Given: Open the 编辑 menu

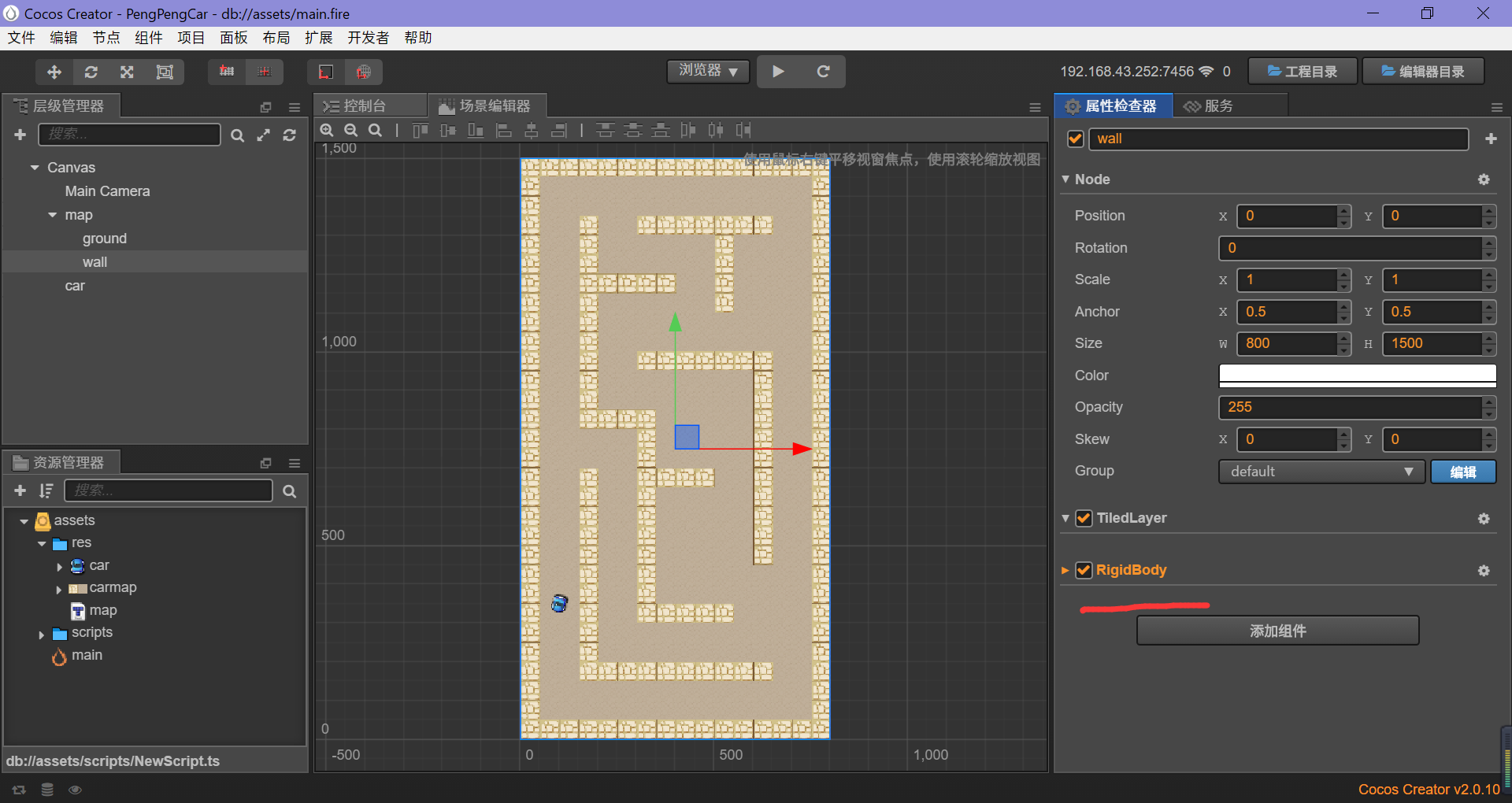Looking at the screenshot, I should point(64,38).
